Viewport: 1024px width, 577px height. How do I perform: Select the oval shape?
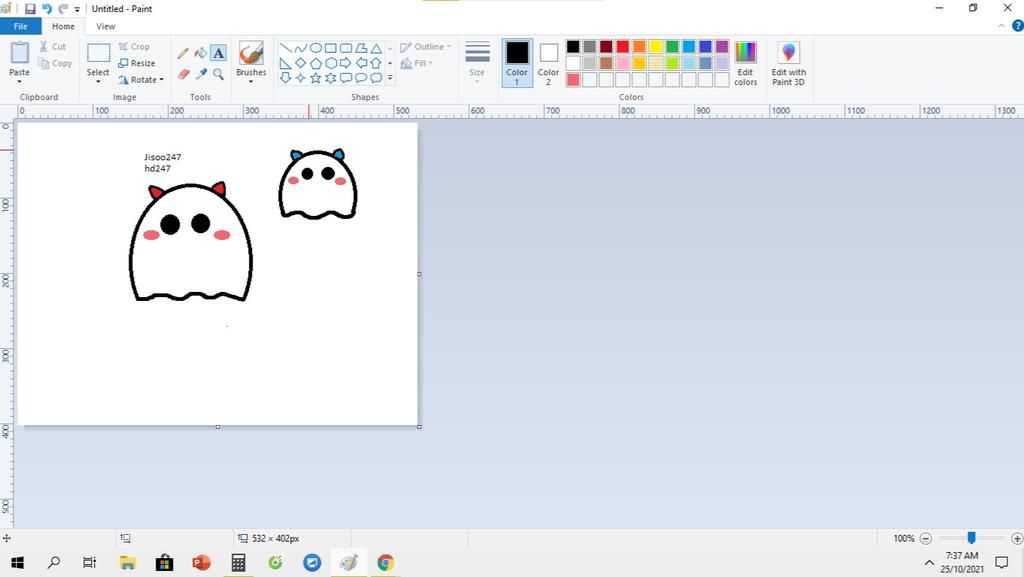315,47
